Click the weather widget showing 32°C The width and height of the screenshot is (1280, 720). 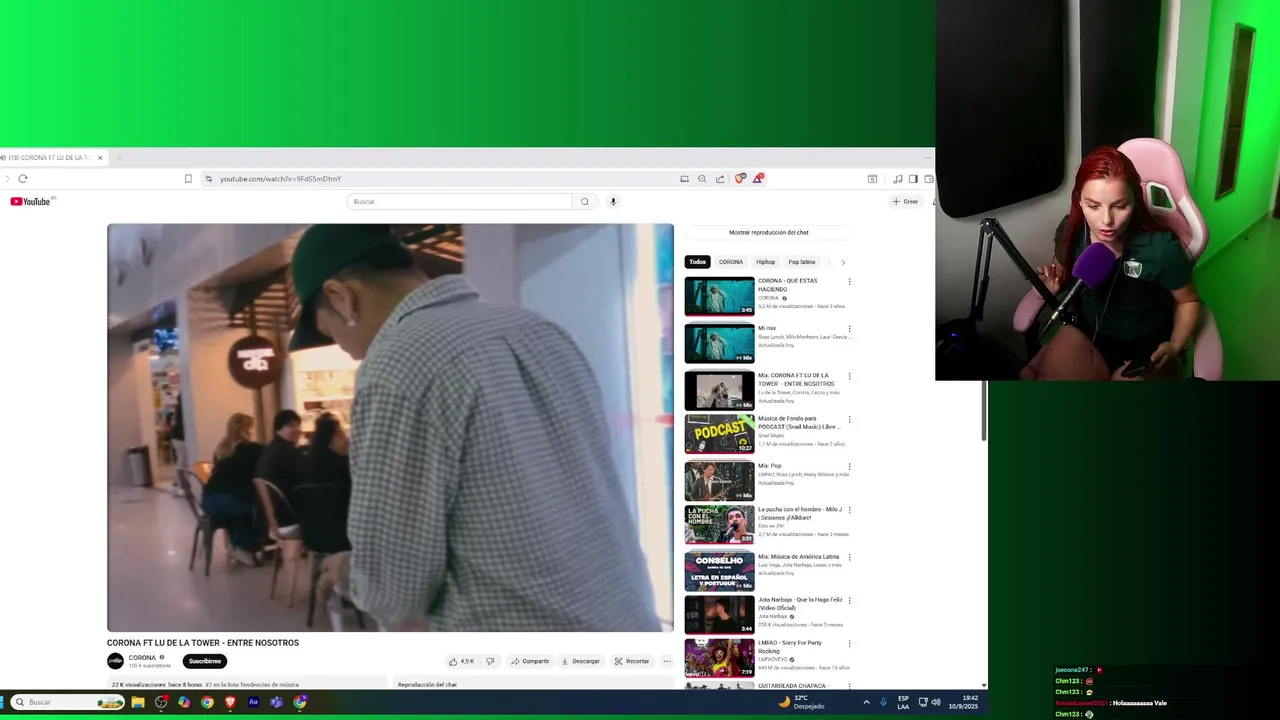[x=802, y=702]
